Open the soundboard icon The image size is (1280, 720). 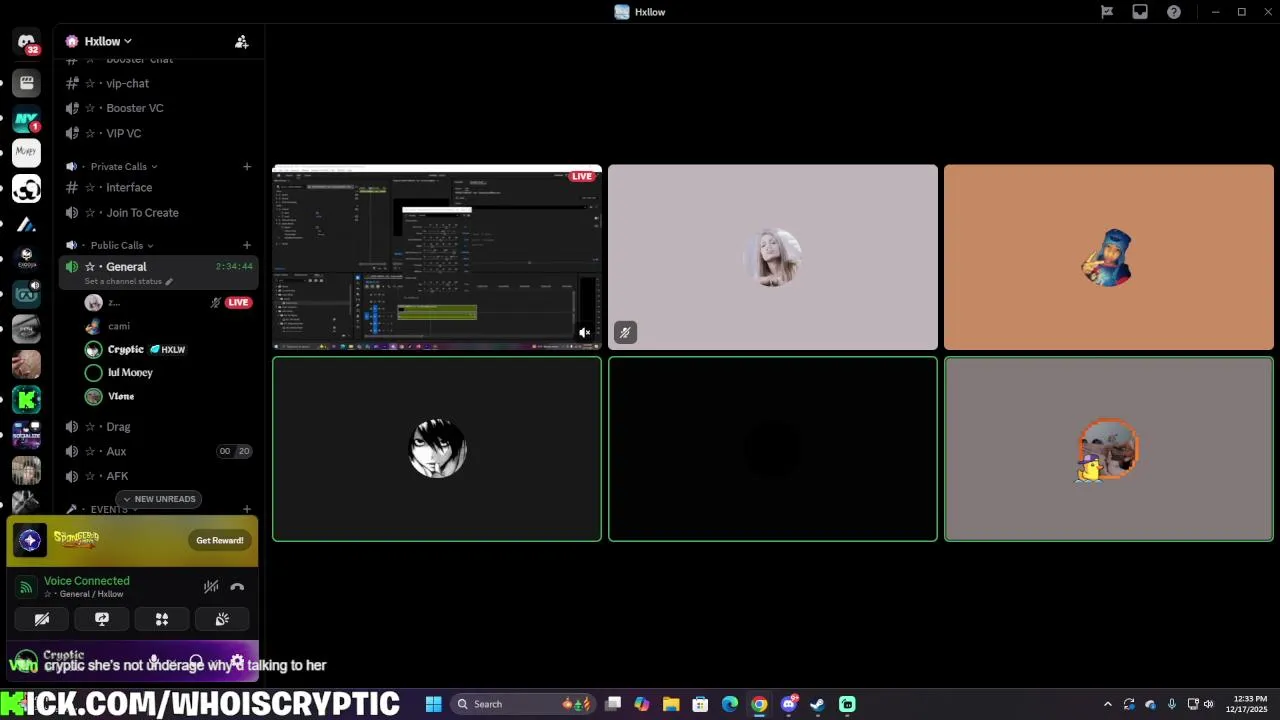click(x=222, y=620)
